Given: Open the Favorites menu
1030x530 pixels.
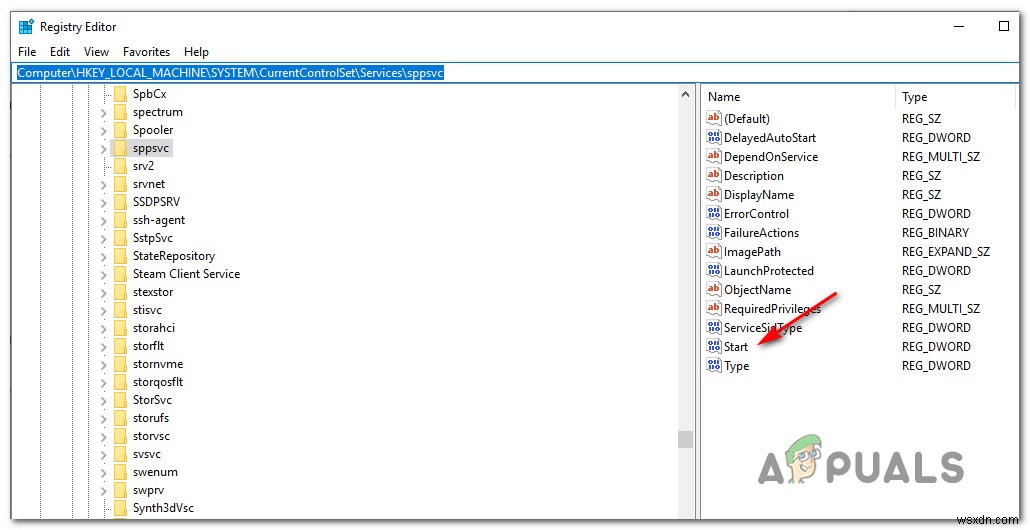Looking at the screenshot, I should point(146,52).
